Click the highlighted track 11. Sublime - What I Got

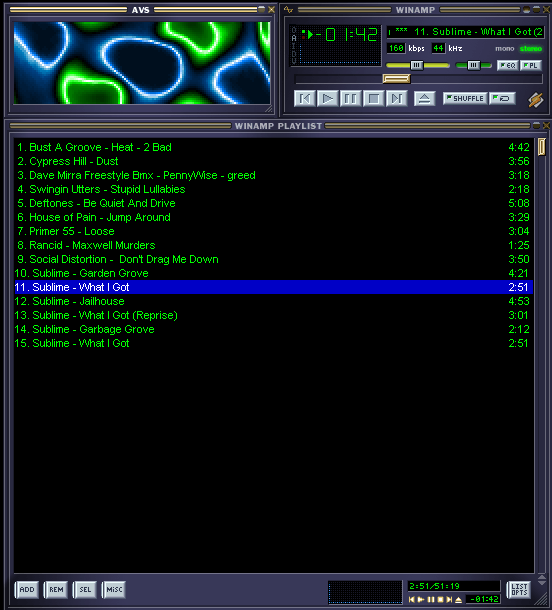click(x=273, y=287)
